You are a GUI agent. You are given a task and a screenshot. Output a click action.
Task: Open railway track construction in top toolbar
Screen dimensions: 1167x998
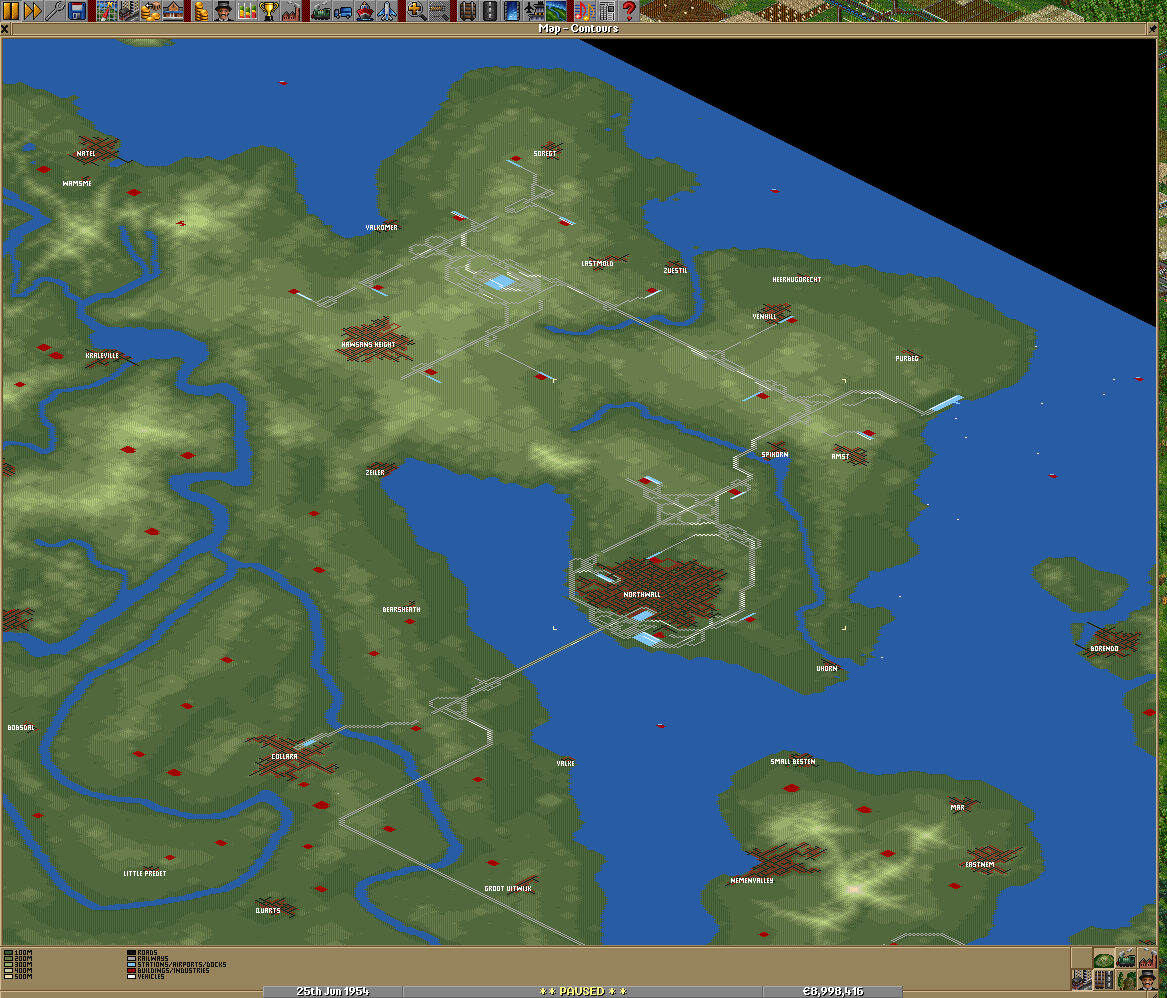467,10
